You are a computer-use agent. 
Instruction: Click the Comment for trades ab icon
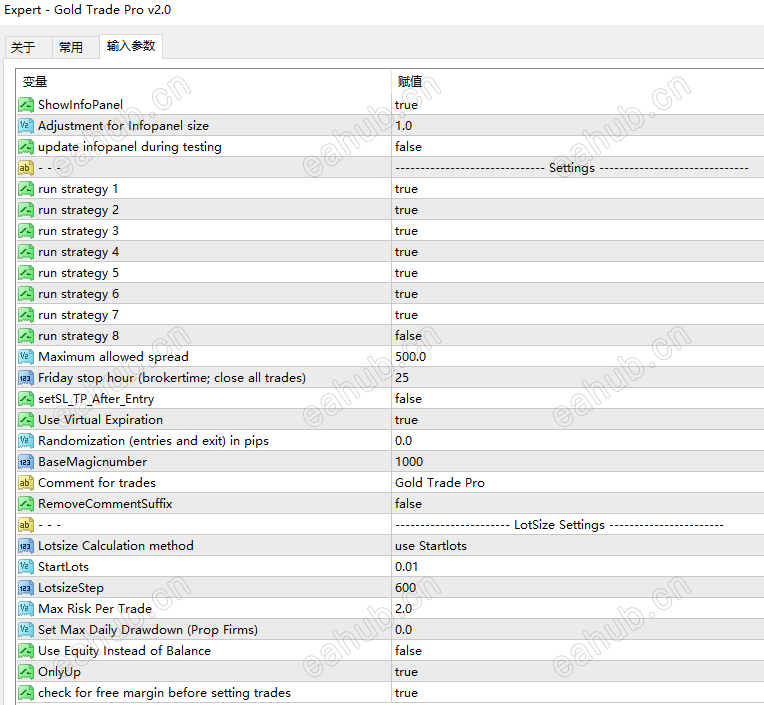tap(26, 482)
